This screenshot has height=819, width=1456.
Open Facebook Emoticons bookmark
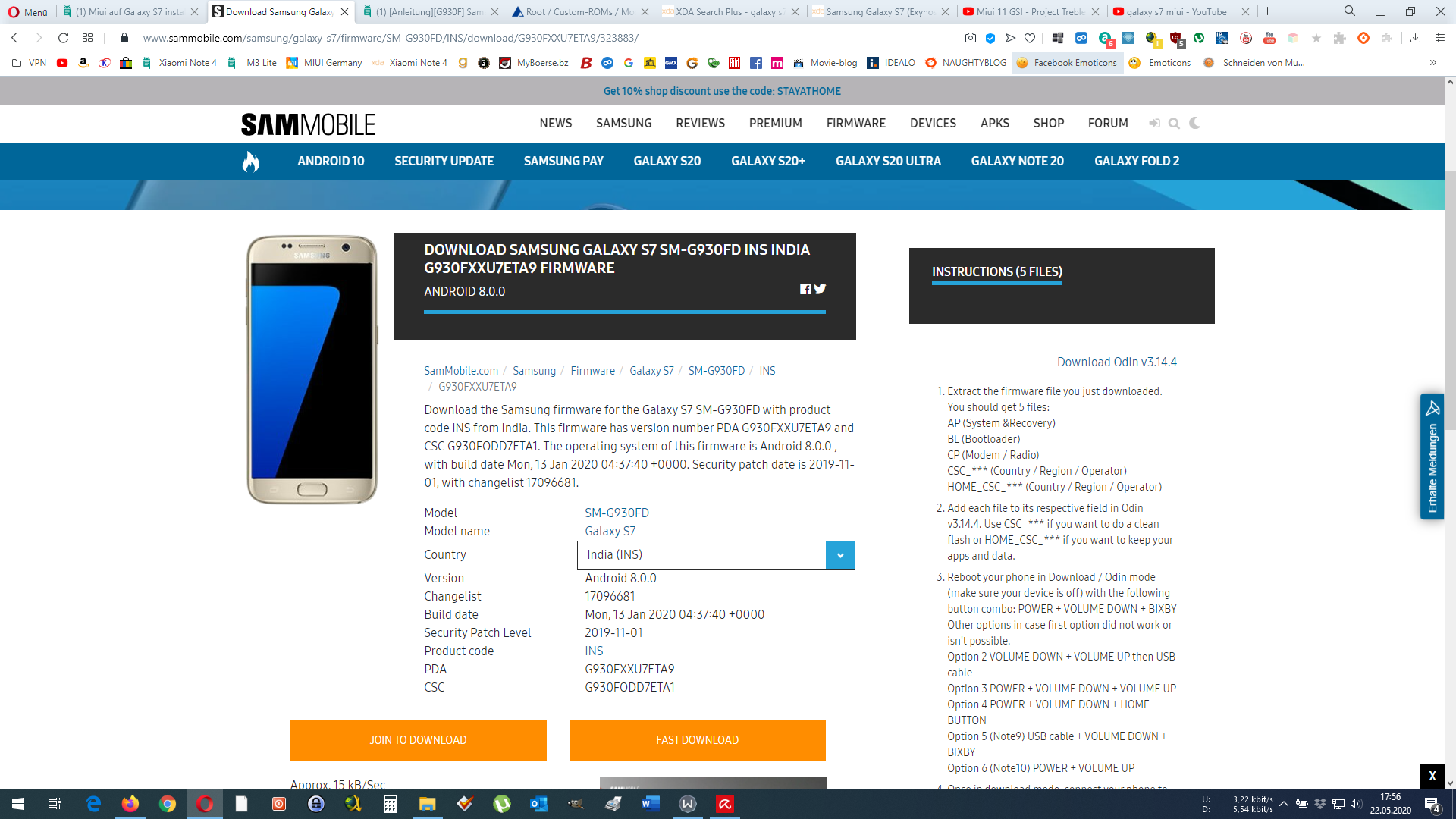coord(1067,63)
